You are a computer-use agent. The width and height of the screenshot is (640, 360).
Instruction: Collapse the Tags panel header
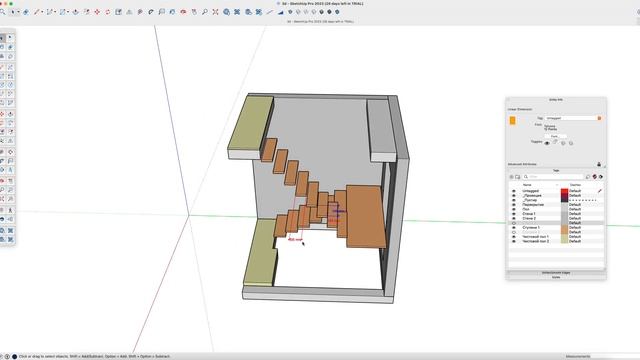(x=556, y=171)
